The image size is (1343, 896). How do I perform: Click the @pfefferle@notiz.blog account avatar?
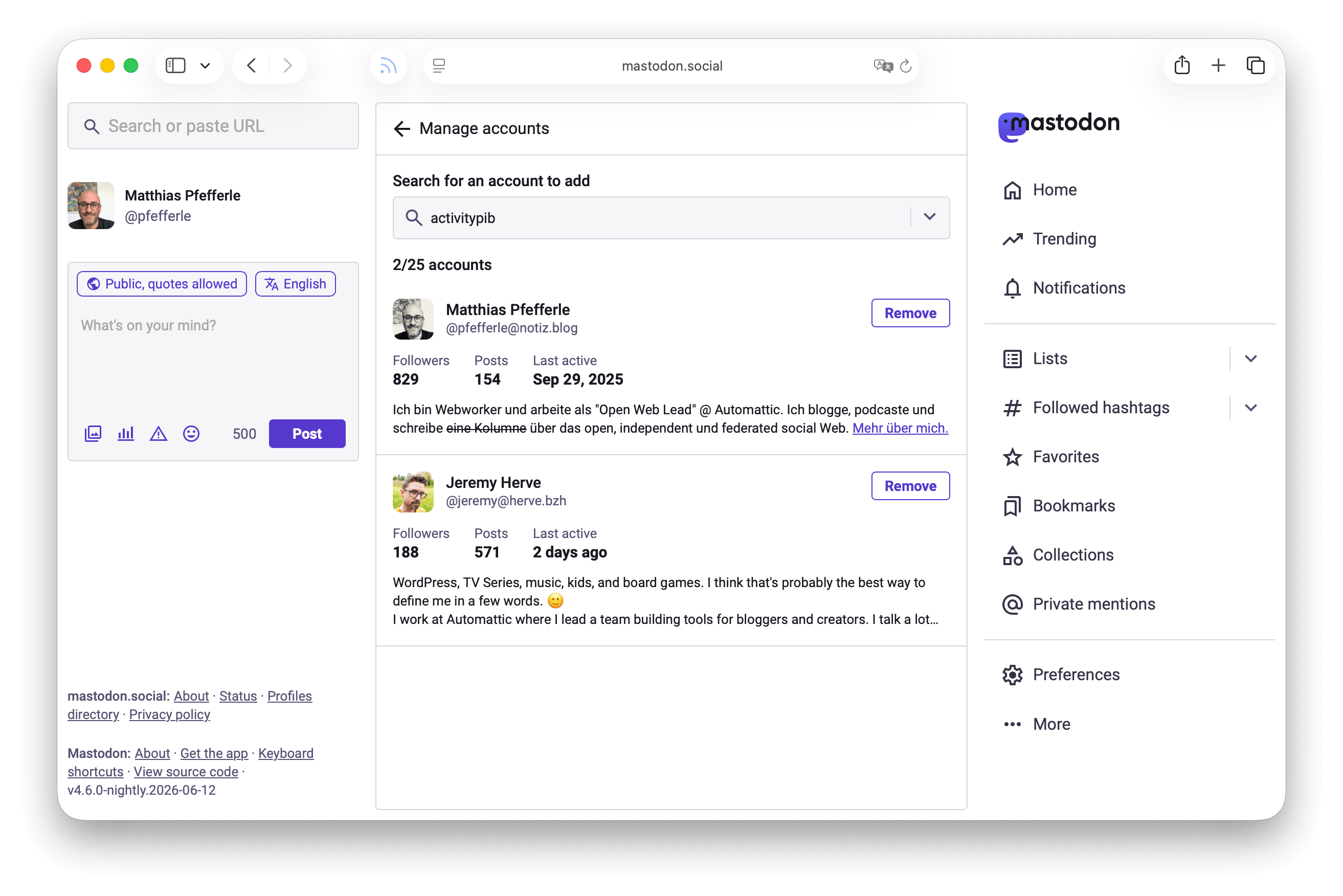tap(413, 320)
